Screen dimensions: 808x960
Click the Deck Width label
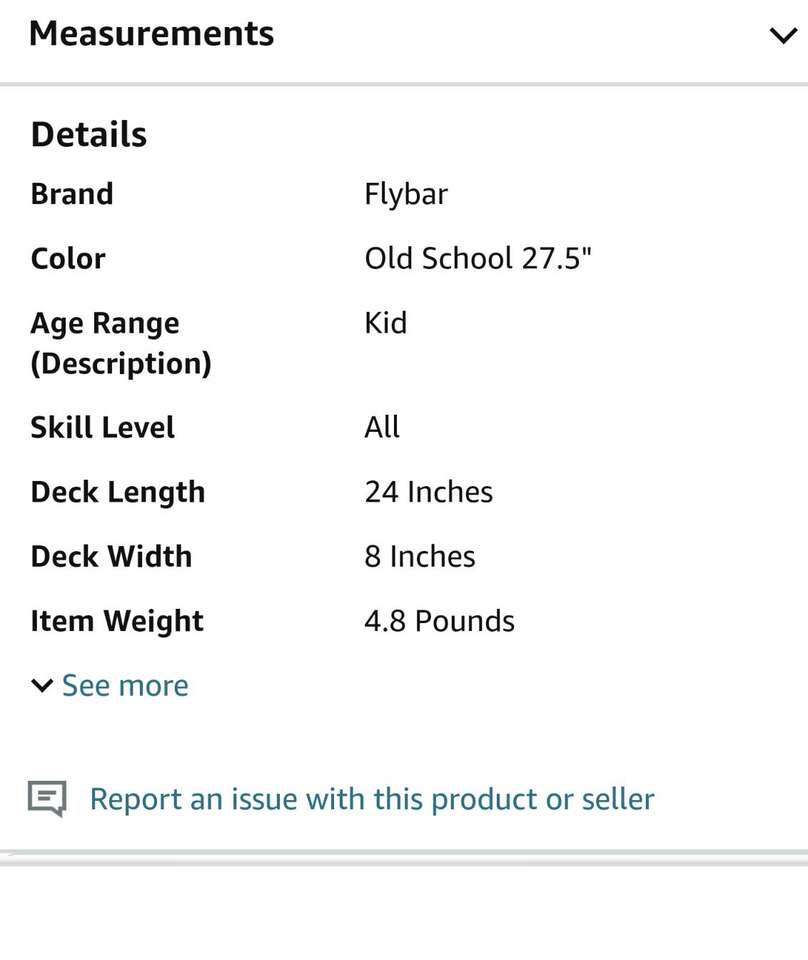click(x=111, y=557)
